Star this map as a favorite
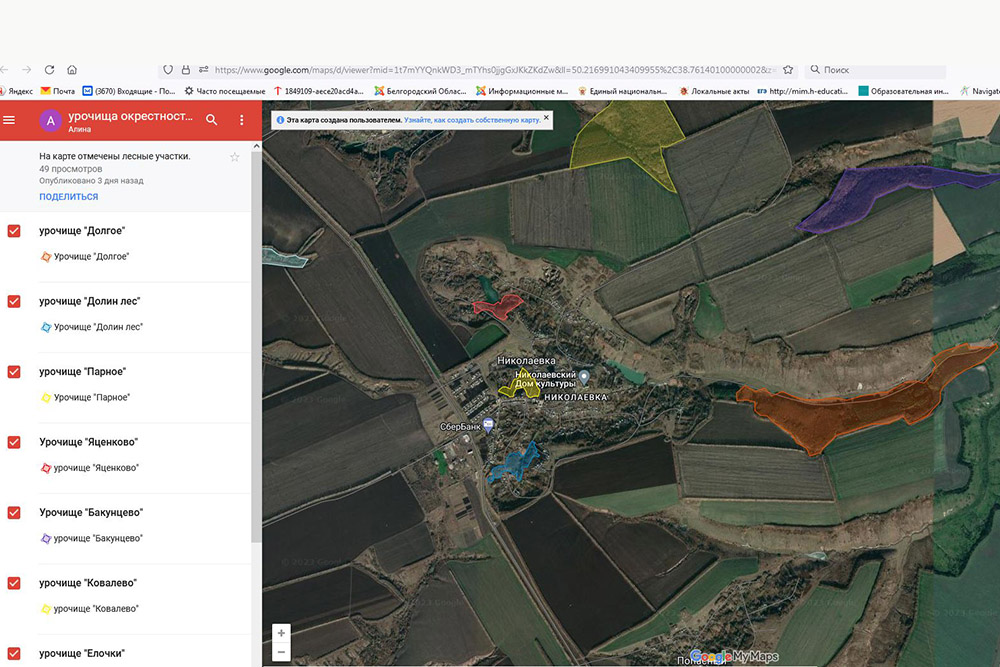Viewport: 1000px width, 667px height. point(235,157)
